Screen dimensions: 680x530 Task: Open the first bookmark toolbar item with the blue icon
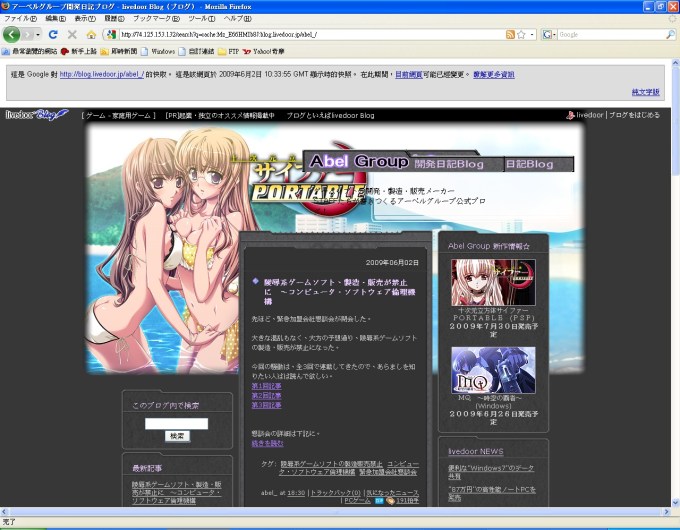tap(29, 51)
